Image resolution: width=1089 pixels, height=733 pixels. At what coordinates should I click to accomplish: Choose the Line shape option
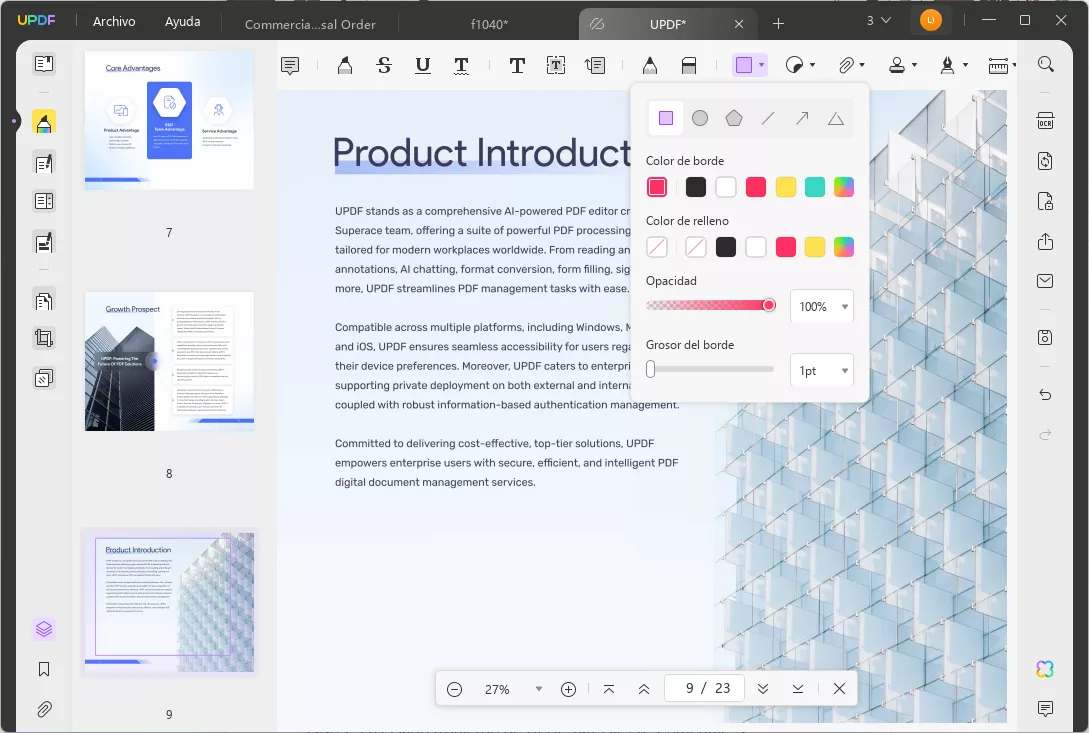[768, 118]
